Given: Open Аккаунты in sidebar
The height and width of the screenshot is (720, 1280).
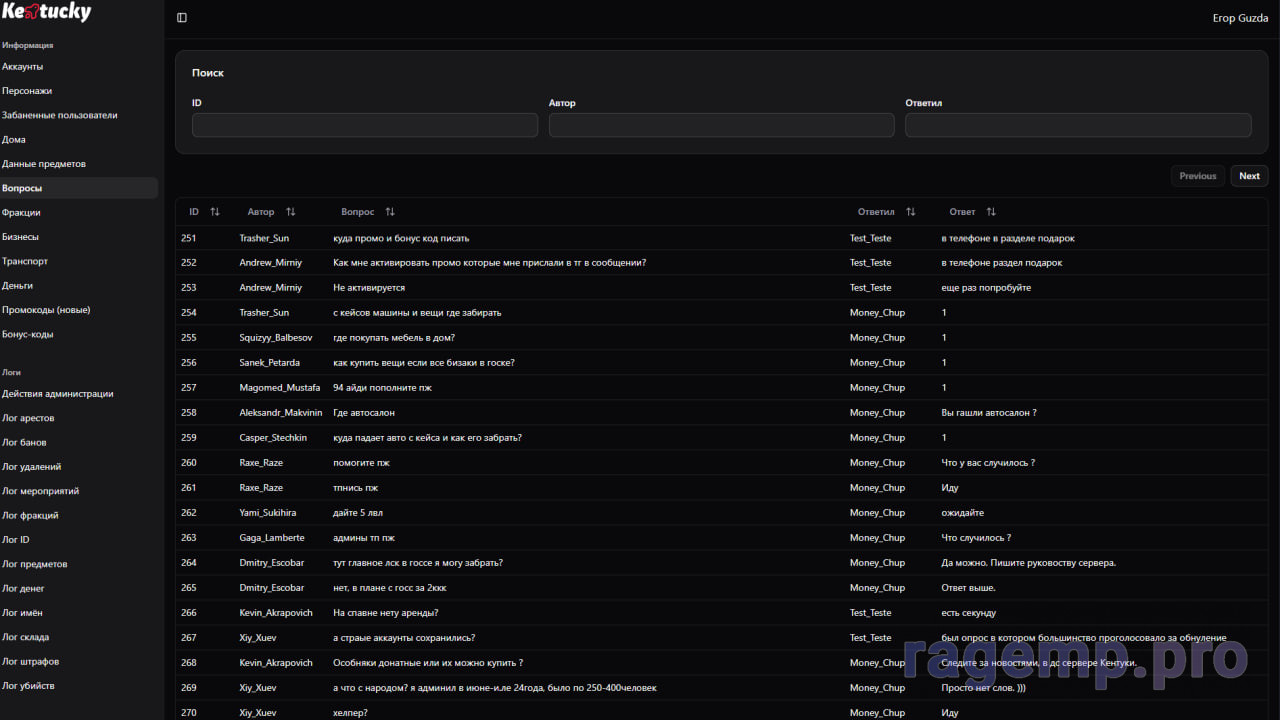Looking at the screenshot, I should 22,66.
